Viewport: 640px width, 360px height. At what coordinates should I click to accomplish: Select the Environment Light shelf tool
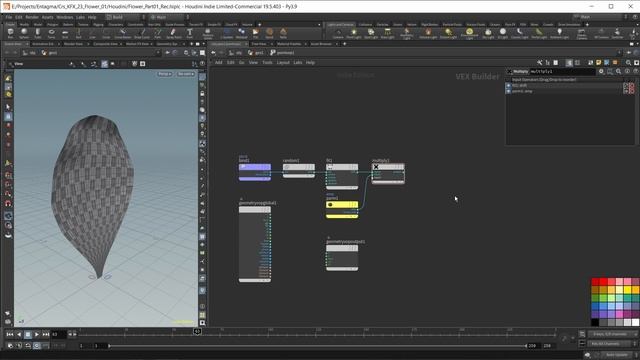(x=469, y=33)
